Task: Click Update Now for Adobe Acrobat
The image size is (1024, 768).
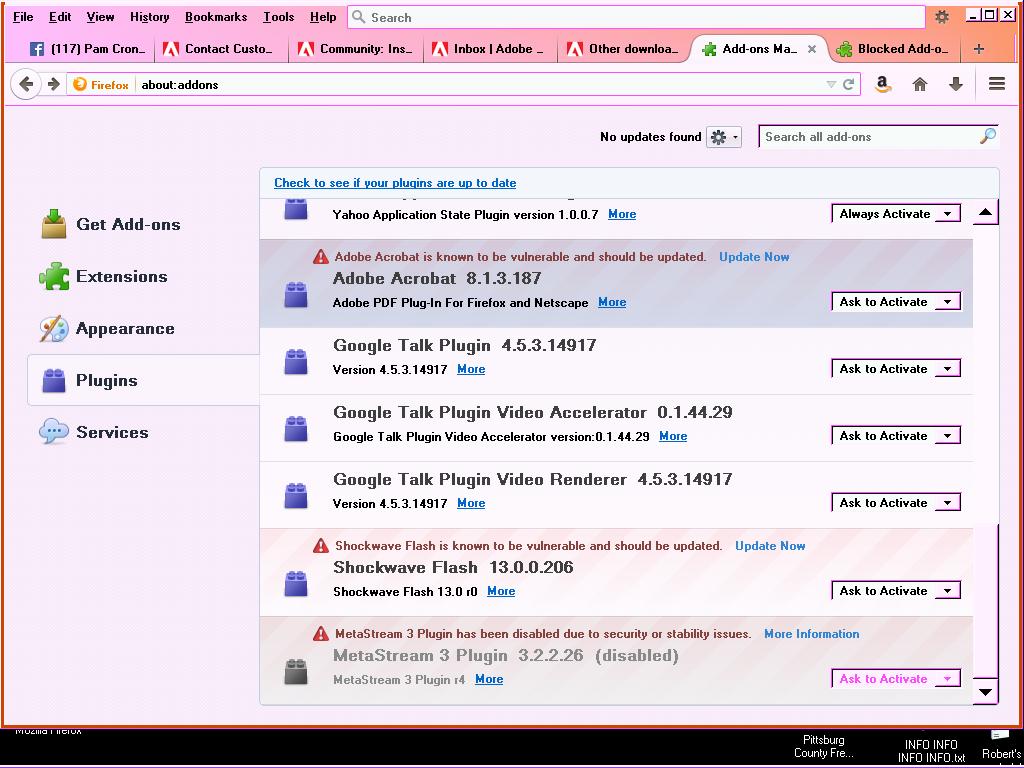Action: tap(754, 257)
